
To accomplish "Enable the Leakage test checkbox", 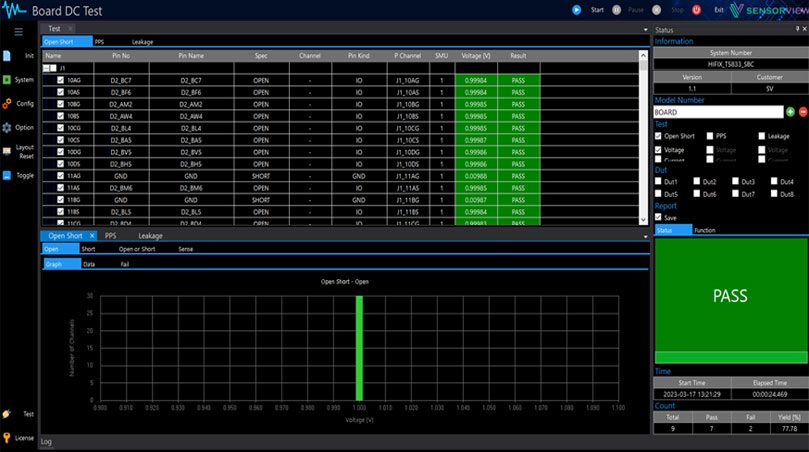I will pyautogui.click(x=762, y=136).
